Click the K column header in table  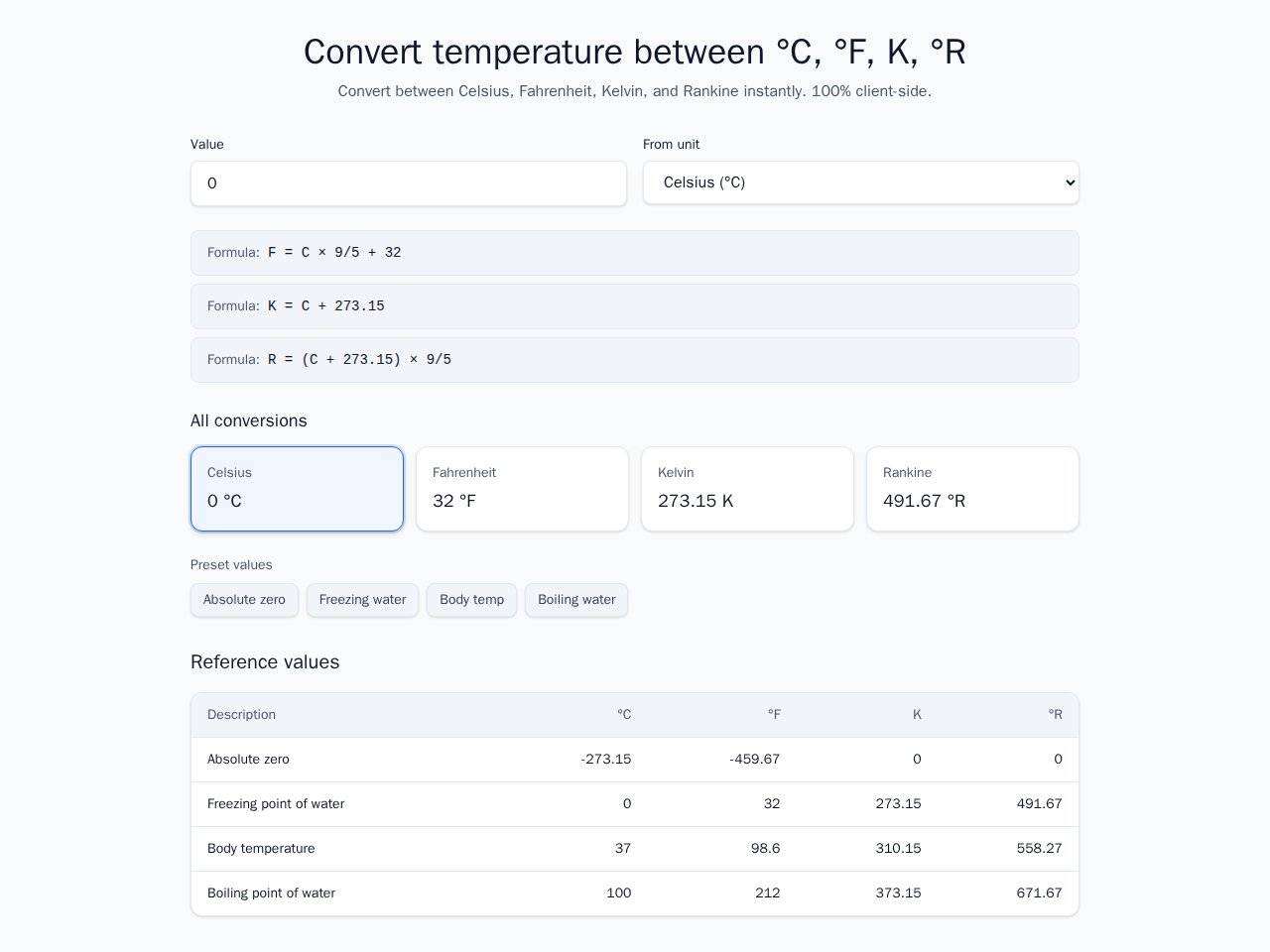point(917,715)
